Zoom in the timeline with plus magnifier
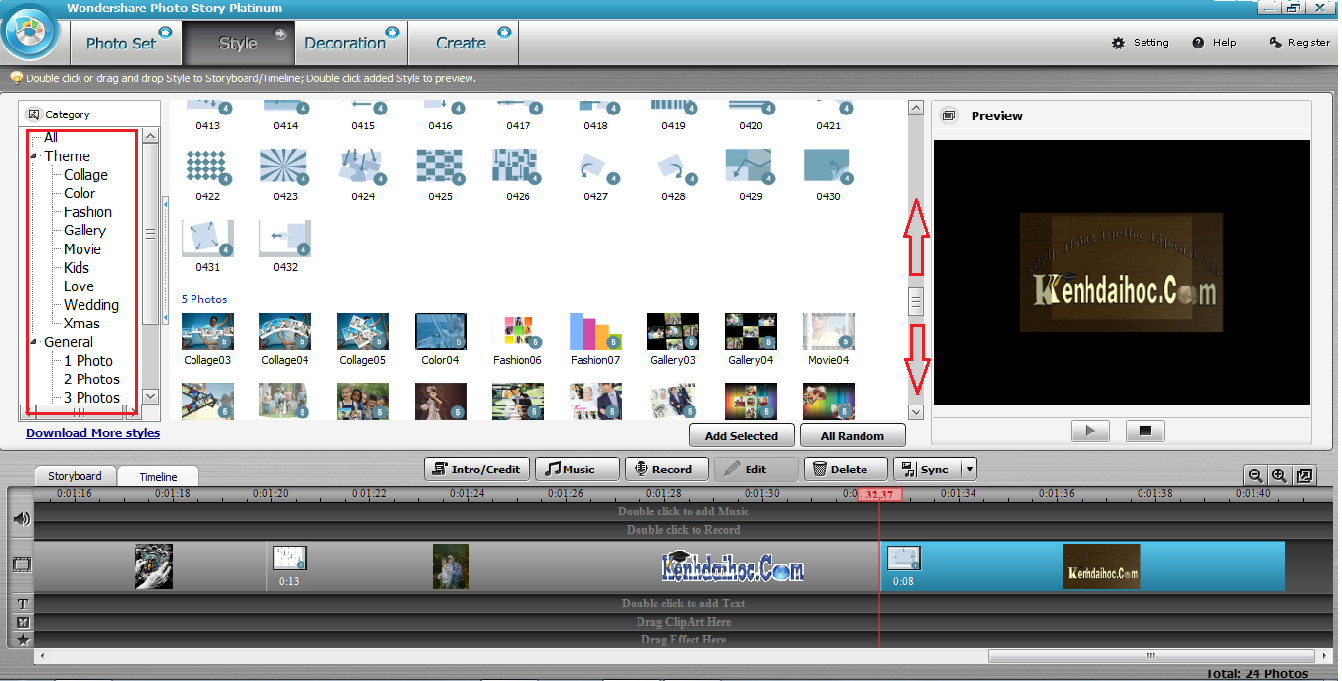 pos(1279,476)
